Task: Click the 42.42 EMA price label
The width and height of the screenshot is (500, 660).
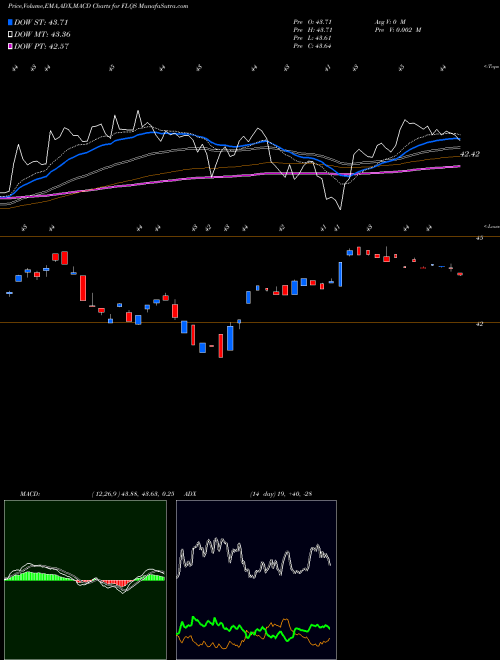Action: [470, 154]
